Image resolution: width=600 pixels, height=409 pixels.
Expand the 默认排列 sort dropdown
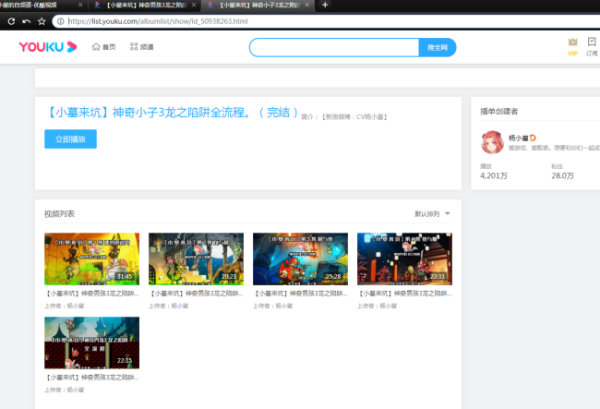[x=432, y=213]
